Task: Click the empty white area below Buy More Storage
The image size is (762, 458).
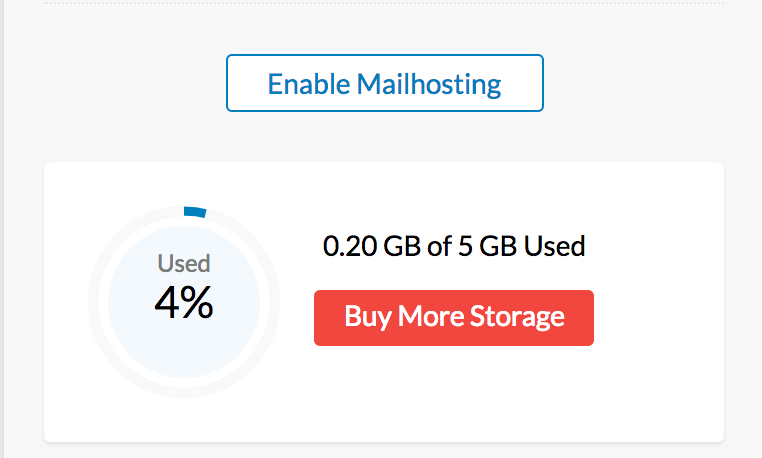Action: 454,395
